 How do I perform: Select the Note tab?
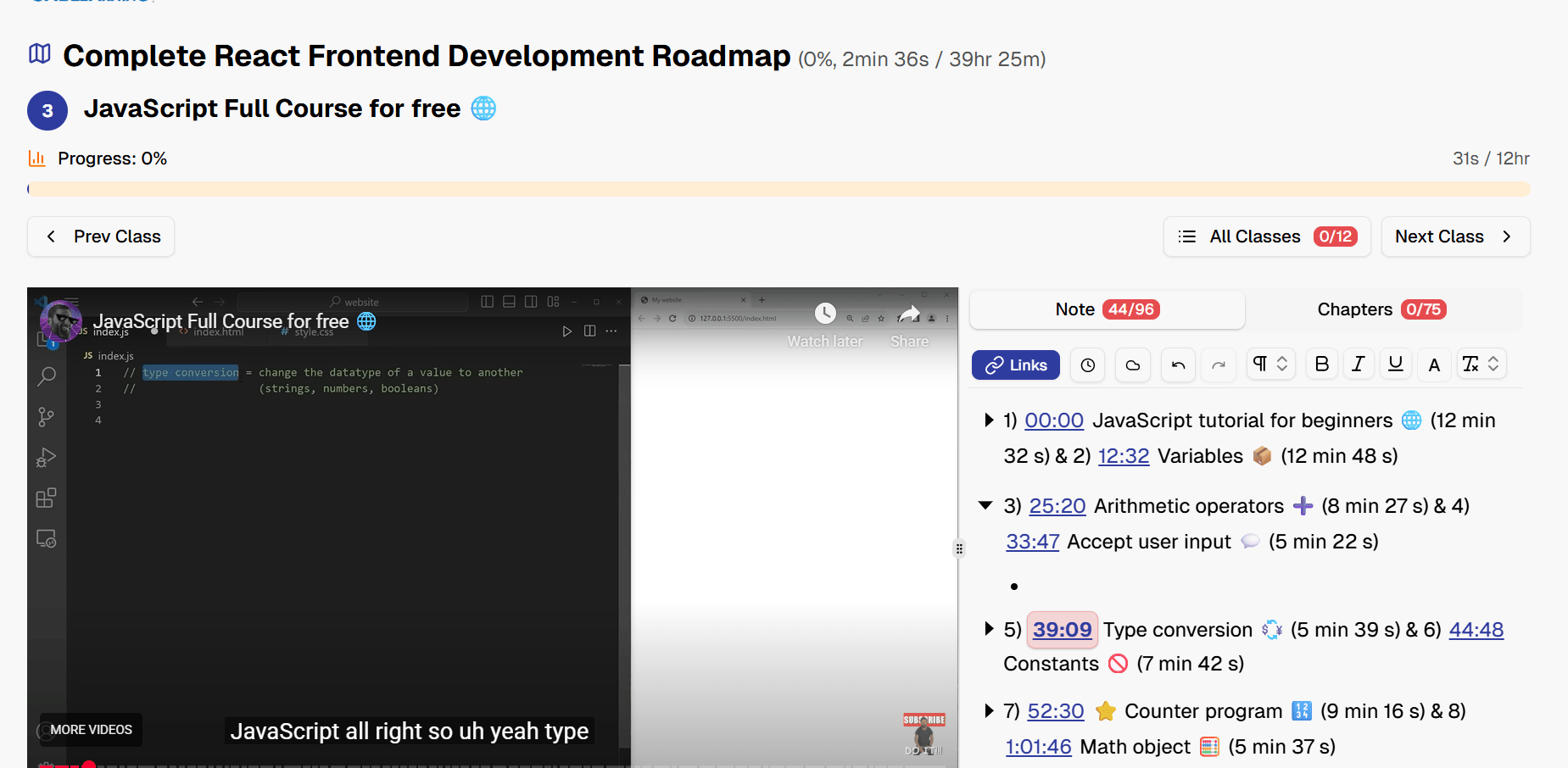point(1107,309)
